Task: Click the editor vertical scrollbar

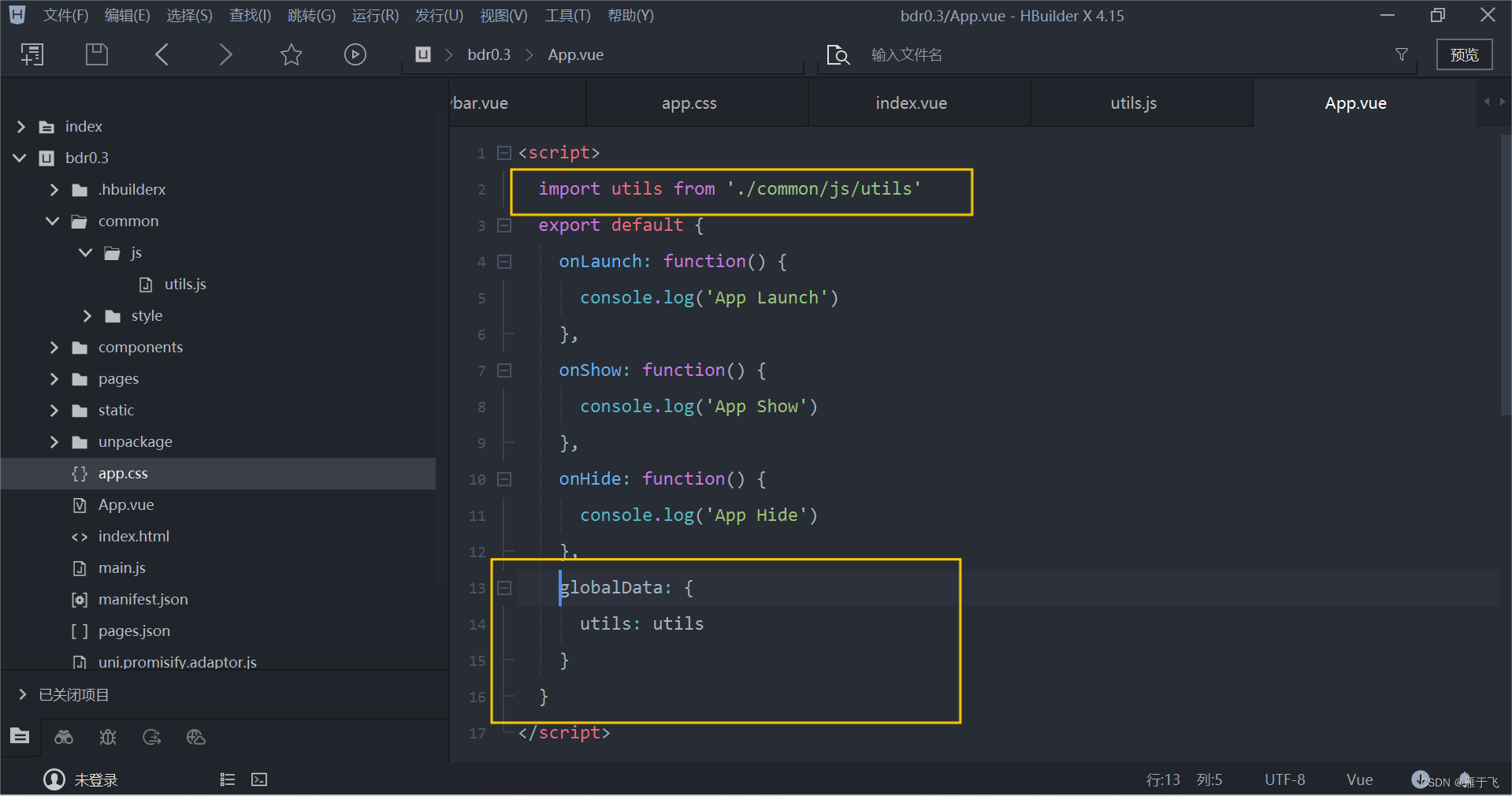Action: 1506,276
